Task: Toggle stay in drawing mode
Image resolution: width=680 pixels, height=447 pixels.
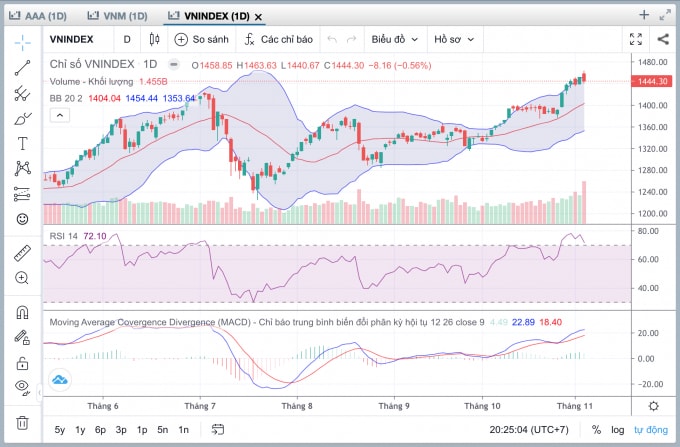Action: click(23, 337)
